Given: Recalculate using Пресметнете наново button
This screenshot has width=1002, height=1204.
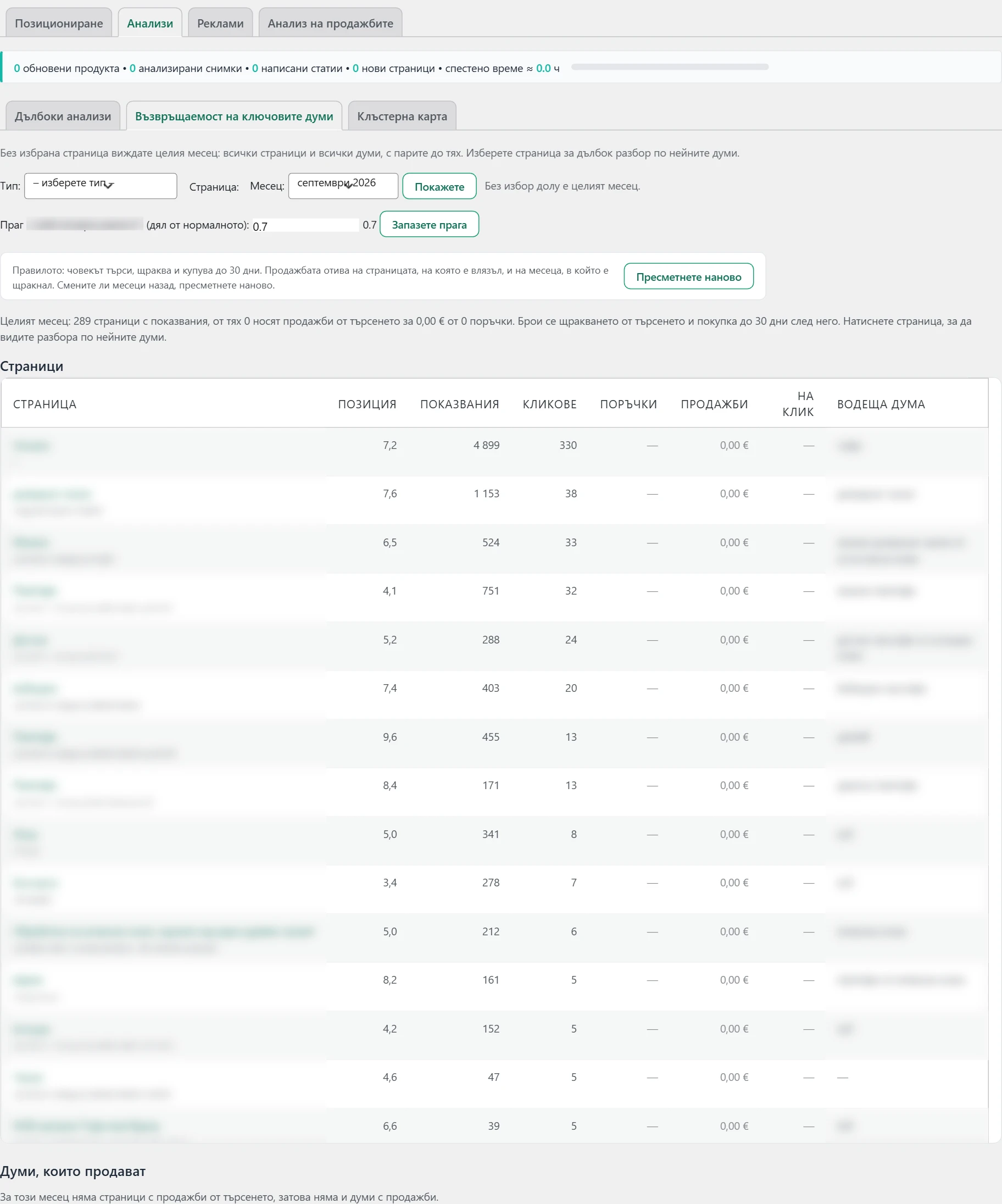Looking at the screenshot, I should 688,276.
